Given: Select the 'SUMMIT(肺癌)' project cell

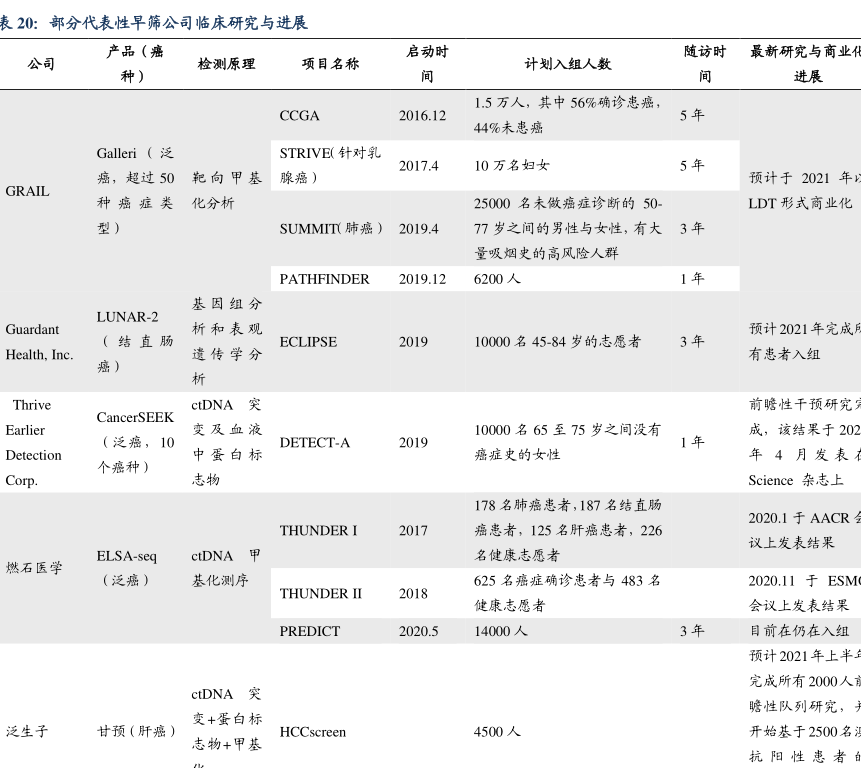Looking at the screenshot, I should pyautogui.click(x=331, y=228).
